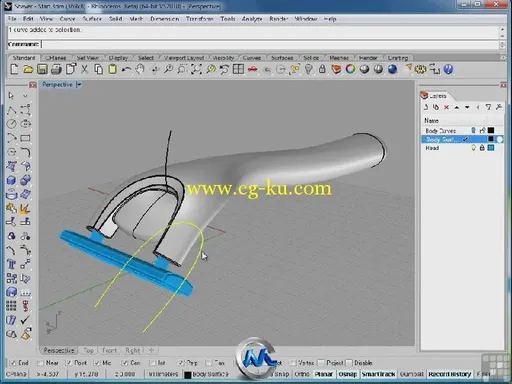Viewport: 512px width, 384px height.
Task: Open the Perspective viewport dropdown arrow
Action: tap(79, 85)
